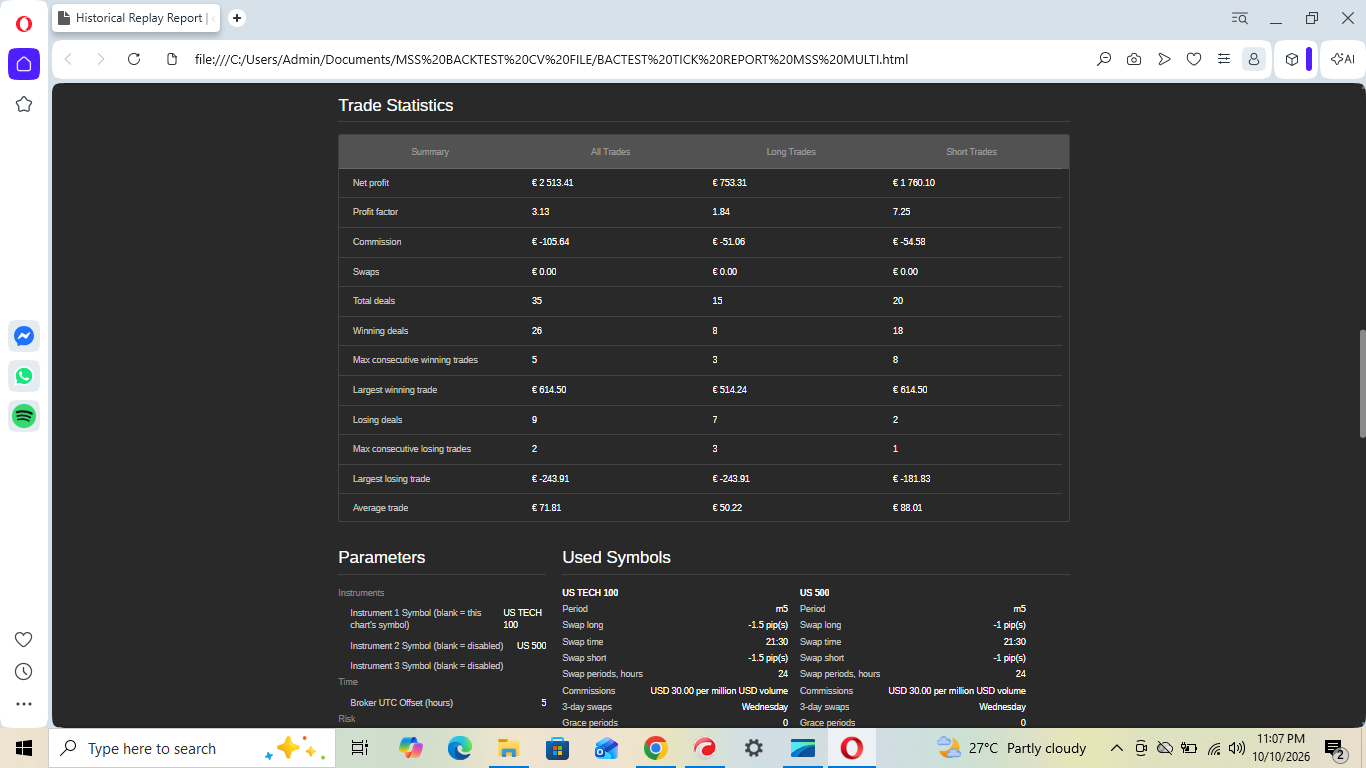Select net profit value € 2 513.41
The width and height of the screenshot is (1366, 768).
[x=552, y=183]
